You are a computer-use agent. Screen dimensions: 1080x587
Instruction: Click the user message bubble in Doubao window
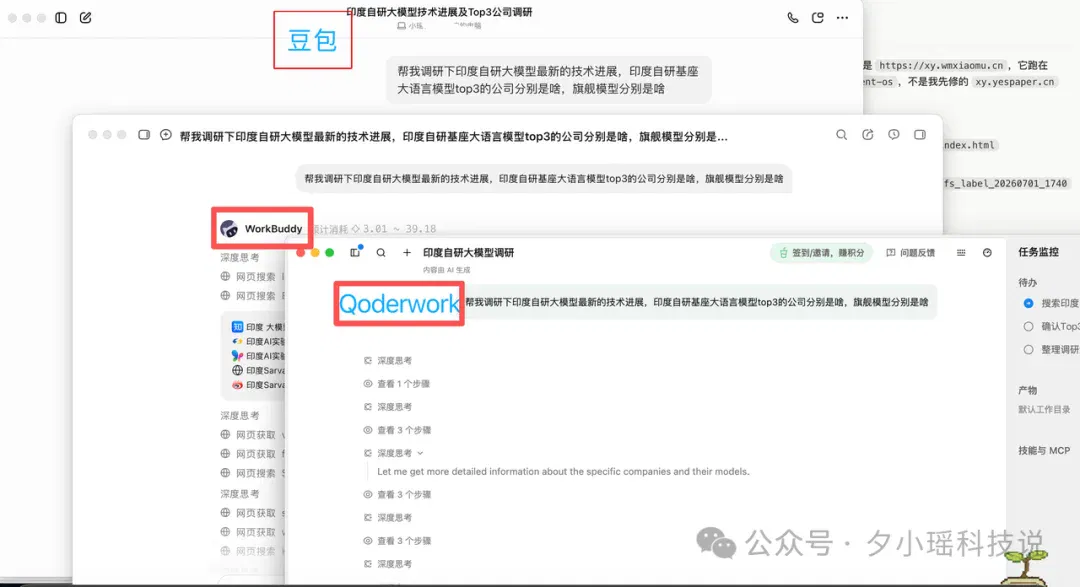coord(548,80)
